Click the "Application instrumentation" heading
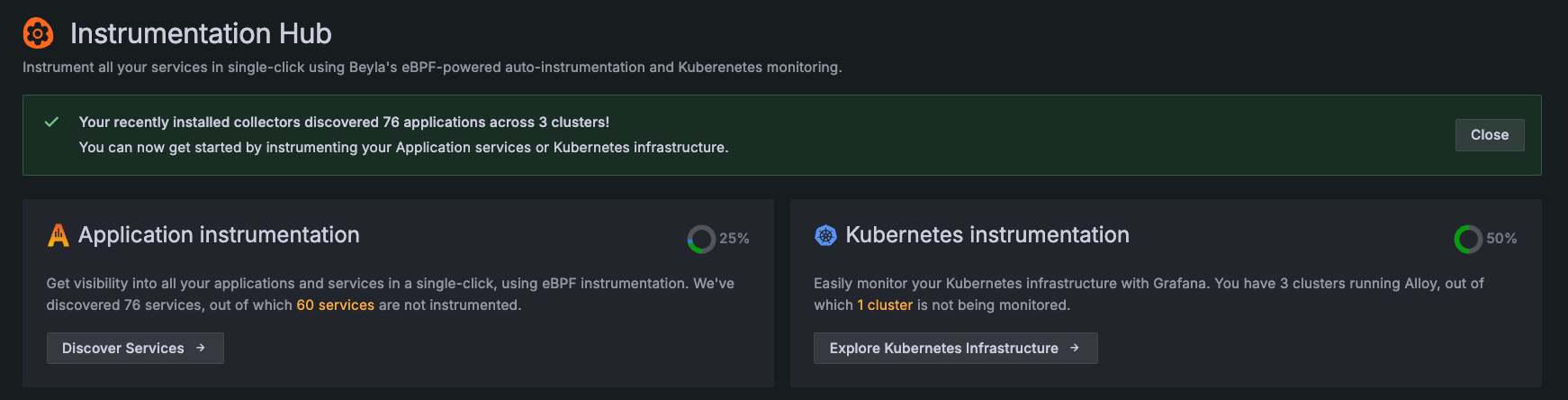Viewport: 1568px width, 400px height. [x=219, y=235]
